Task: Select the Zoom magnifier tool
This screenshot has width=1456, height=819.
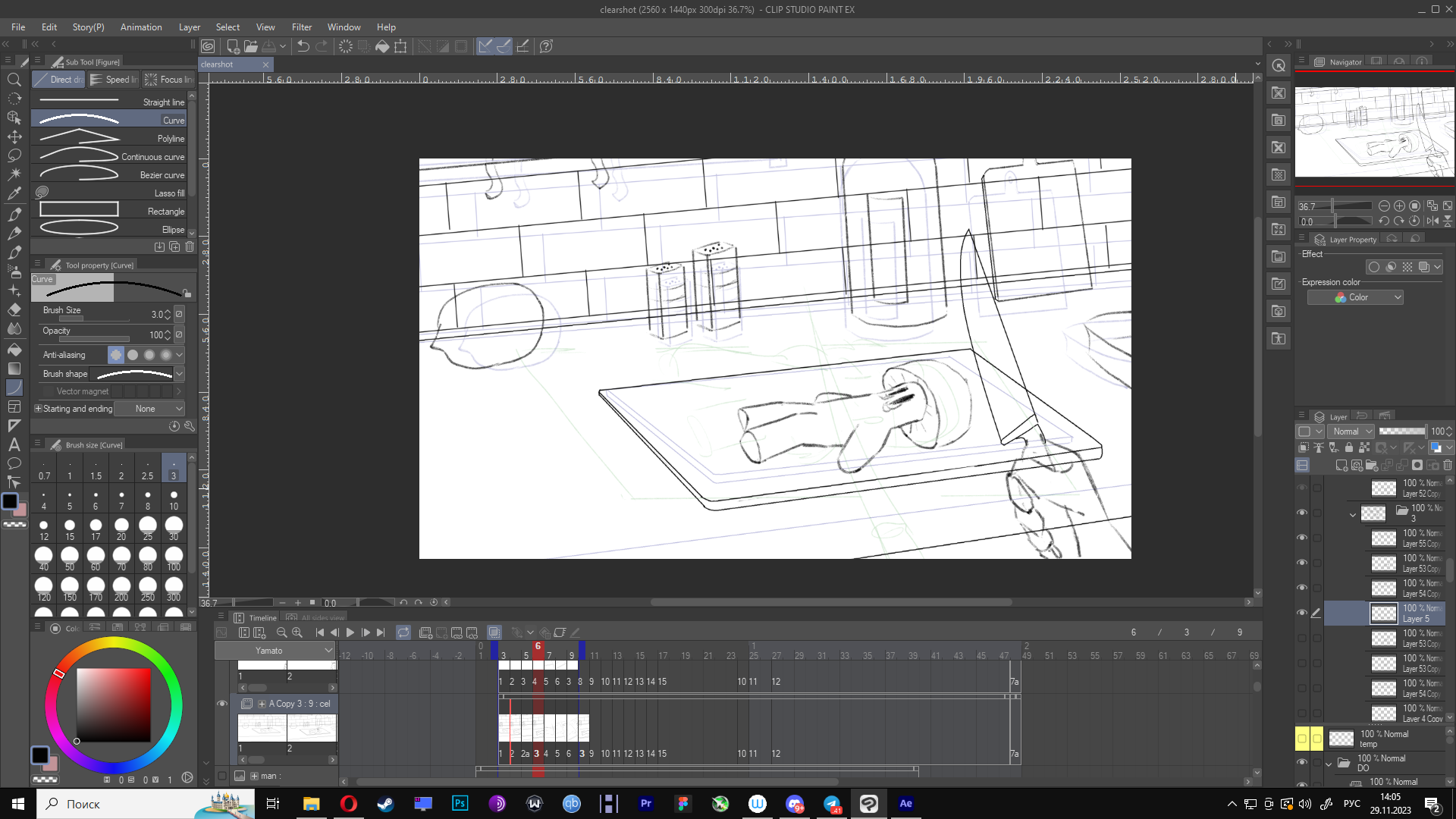Action: (x=14, y=80)
